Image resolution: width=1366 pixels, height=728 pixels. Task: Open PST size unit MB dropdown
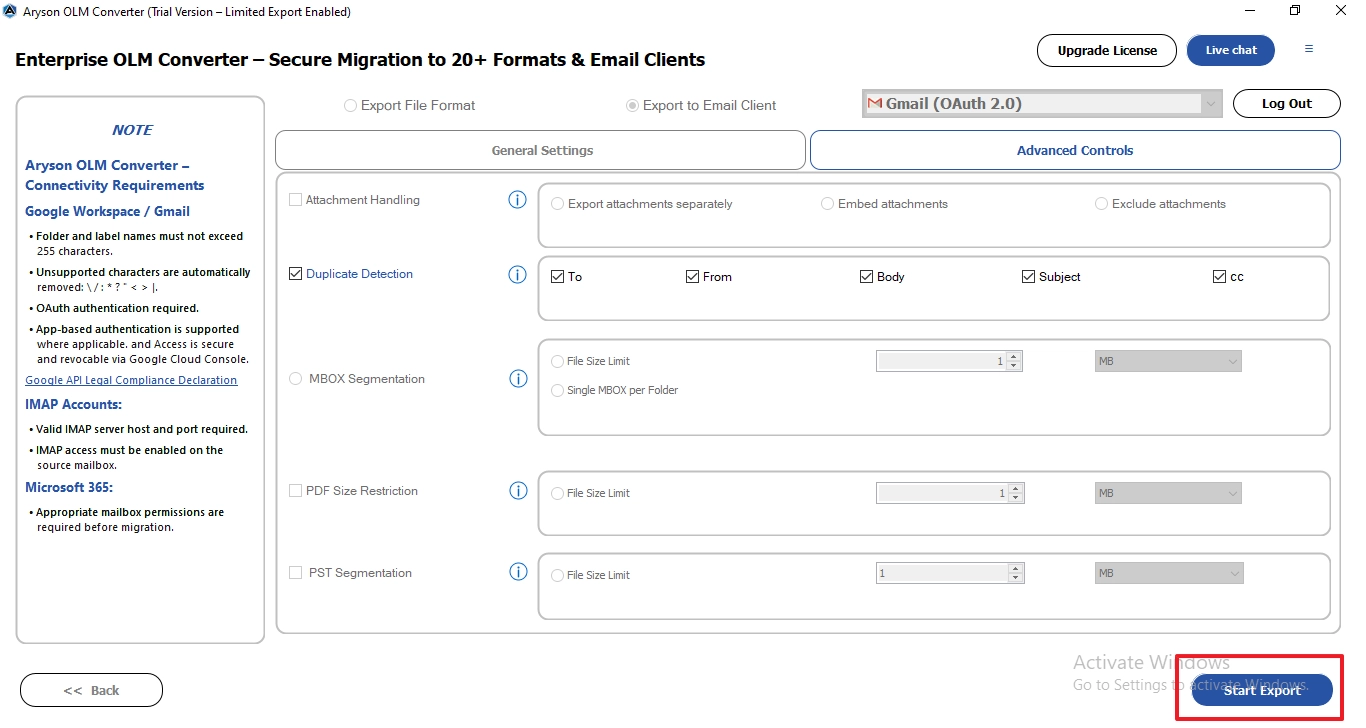click(x=1168, y=573)
